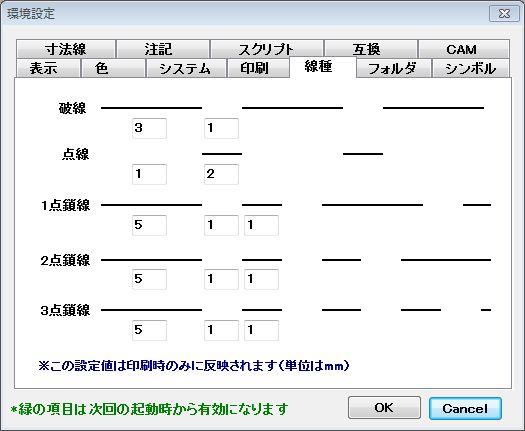Edit 破線 dash length field showing 3
The image size is (525, 431).
pyautogui.click(x=149, y=128)
